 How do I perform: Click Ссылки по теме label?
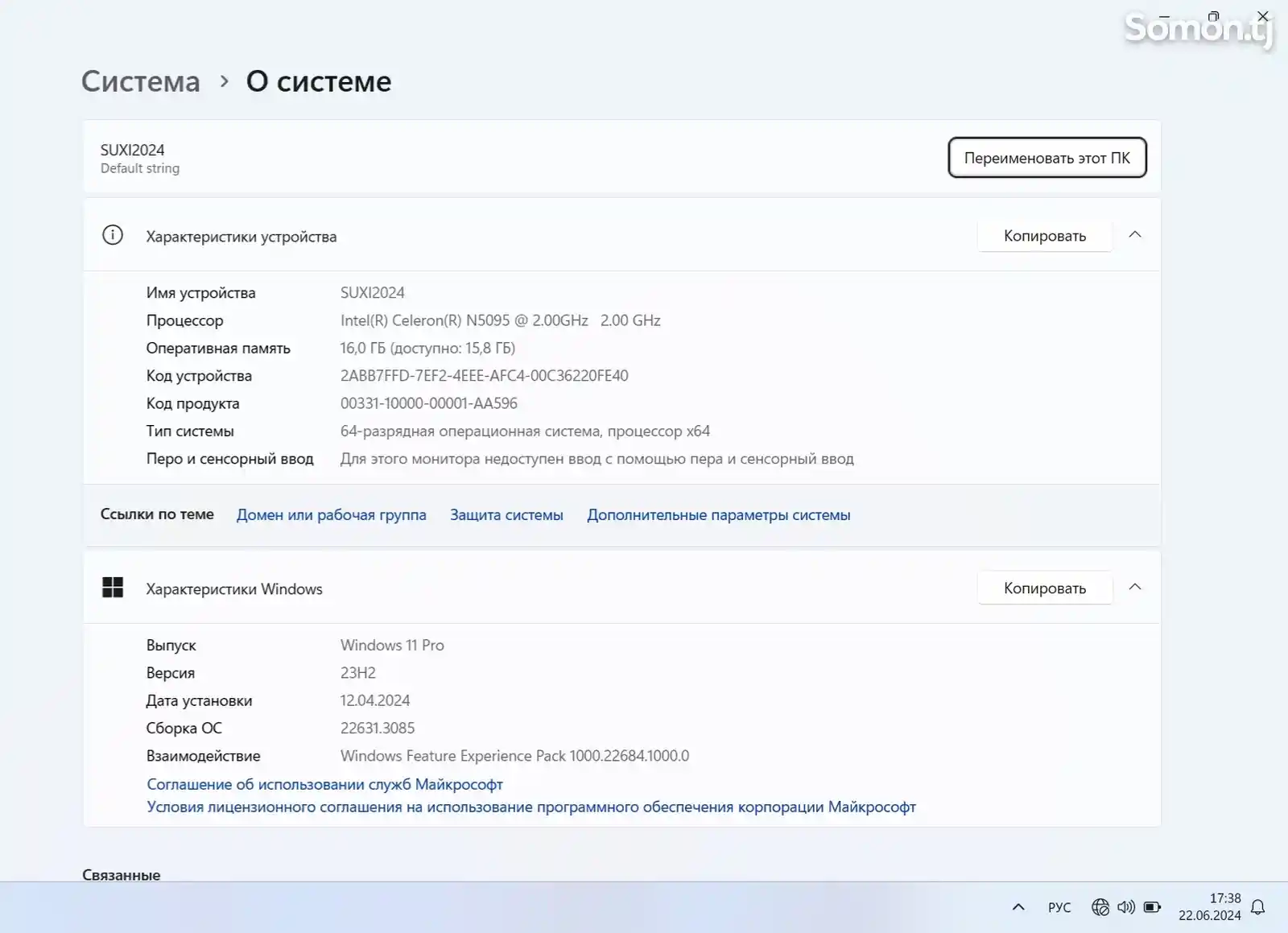[157, 514]
